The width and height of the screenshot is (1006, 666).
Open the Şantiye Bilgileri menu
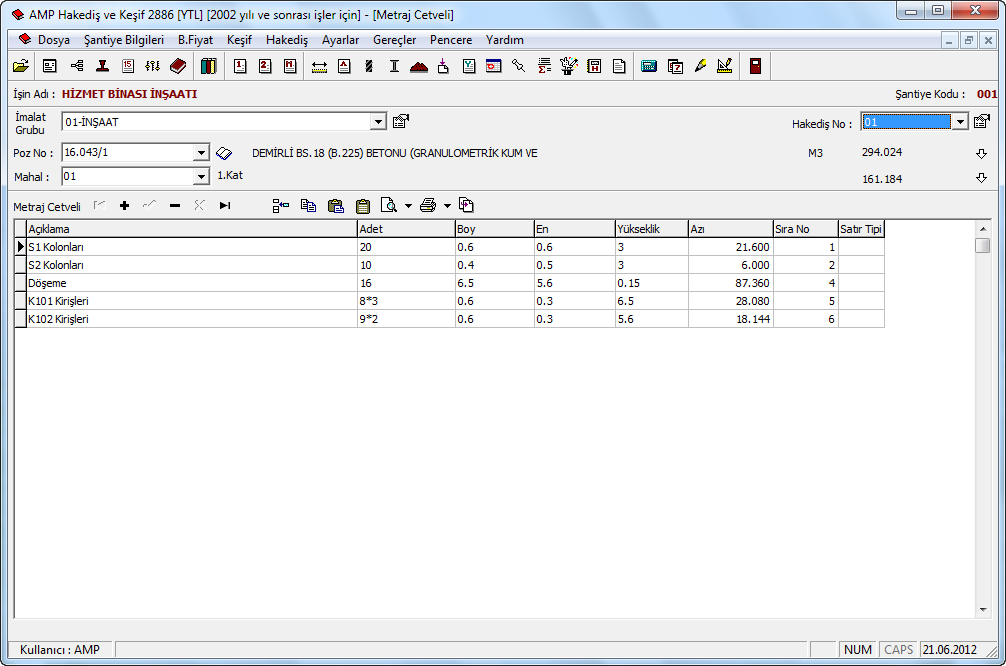tap(124, 40)
